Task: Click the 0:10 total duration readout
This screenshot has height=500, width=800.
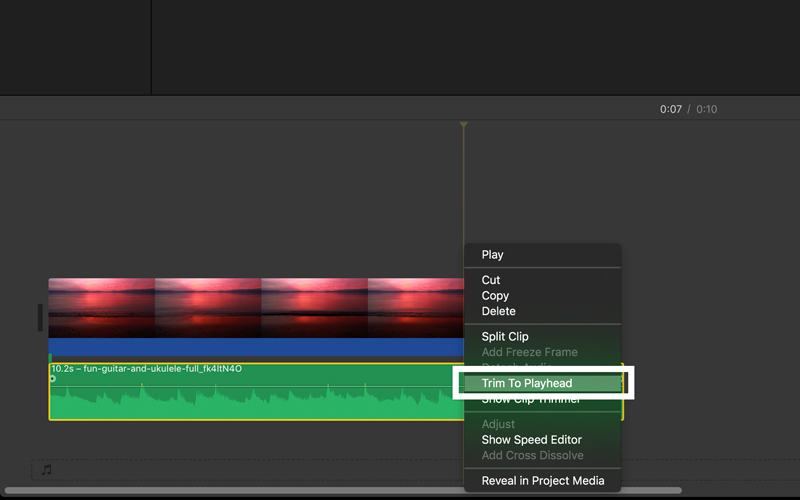Action: 707,109
